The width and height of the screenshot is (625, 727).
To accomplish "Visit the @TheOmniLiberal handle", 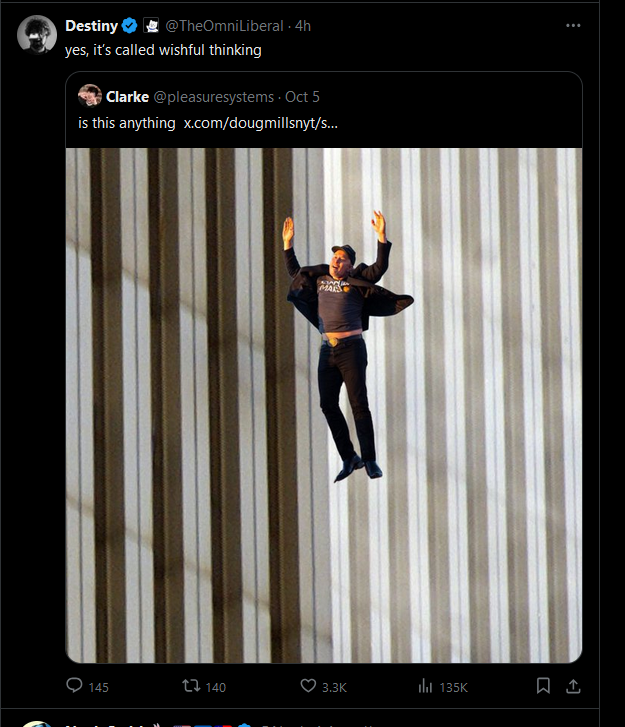I will point(224,26).
